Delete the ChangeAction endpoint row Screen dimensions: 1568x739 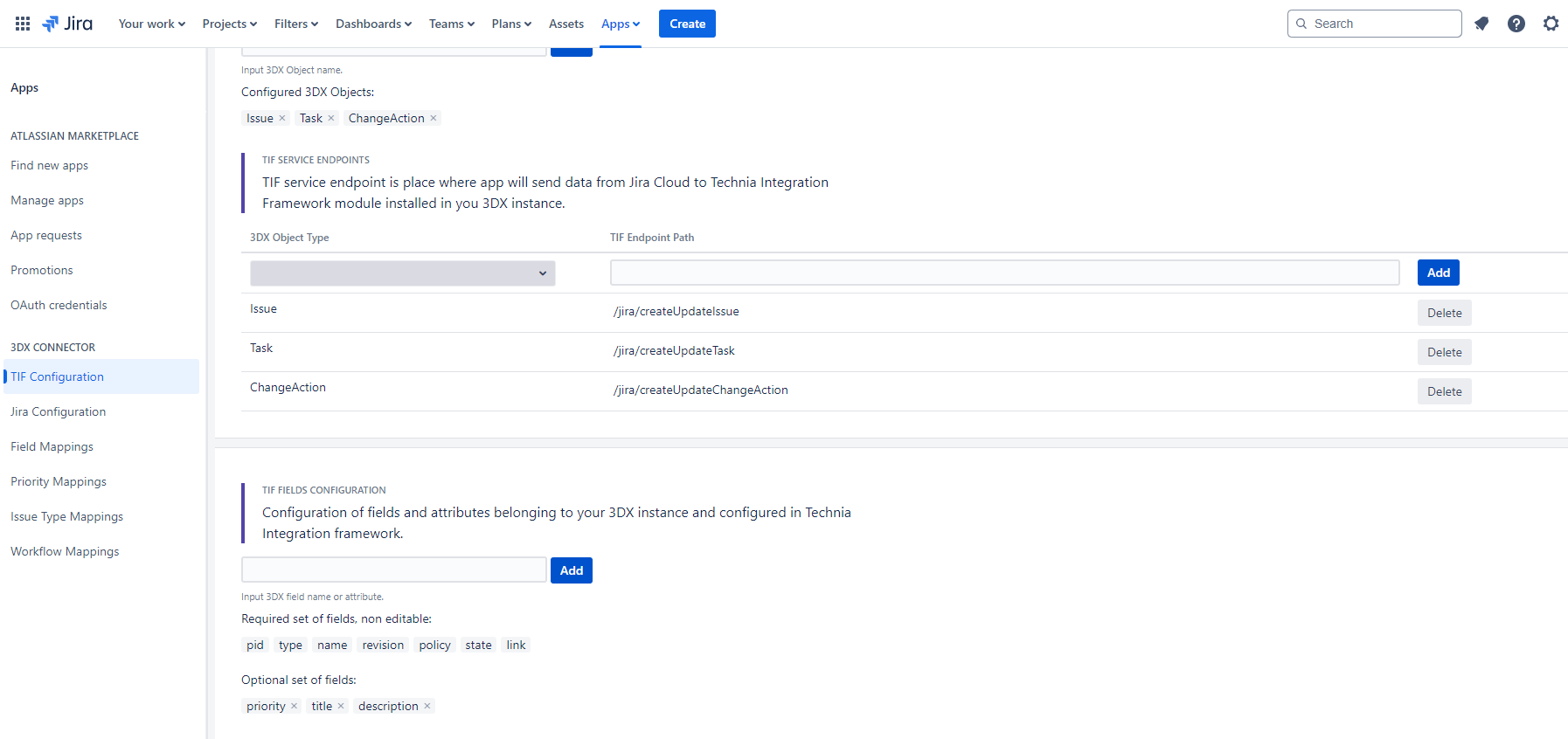click(x=1444, y=391)
